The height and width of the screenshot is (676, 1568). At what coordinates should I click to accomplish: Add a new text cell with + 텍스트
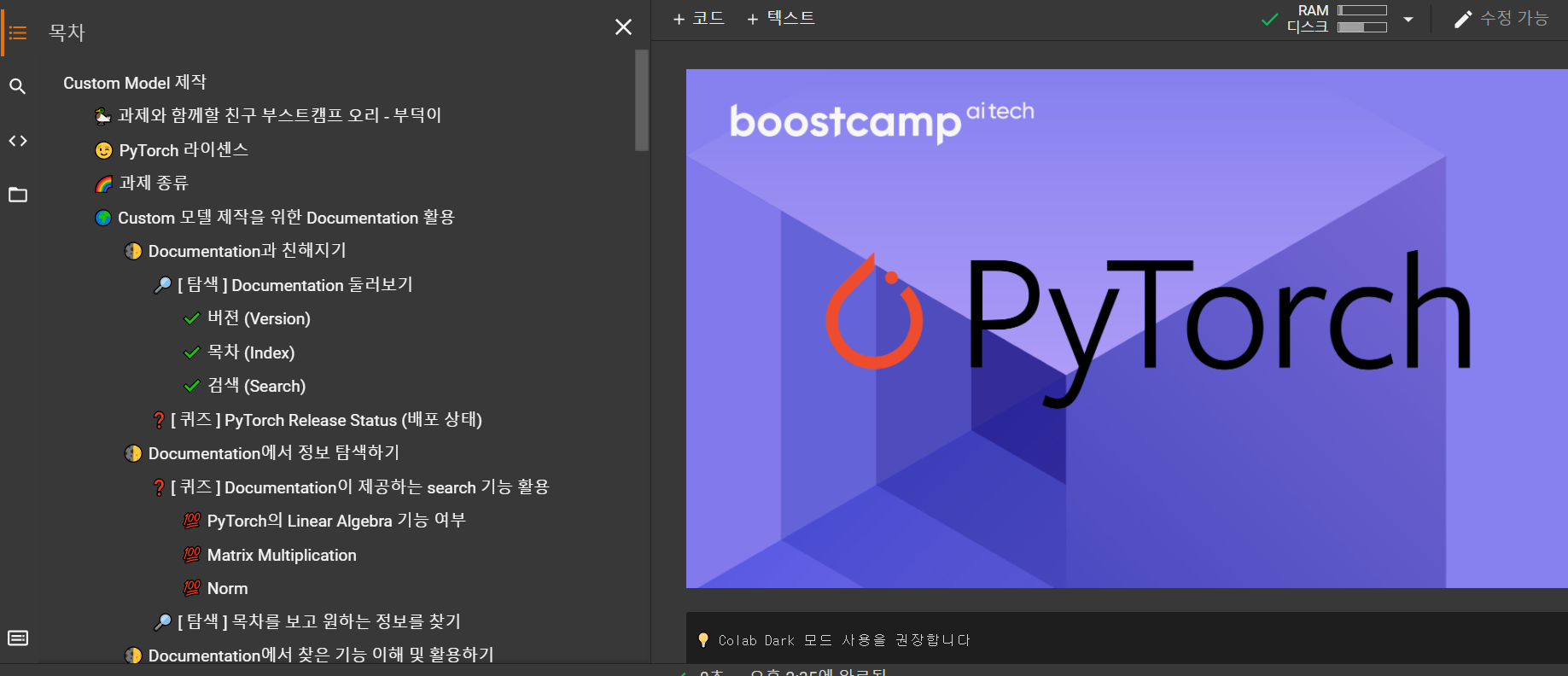780,18
